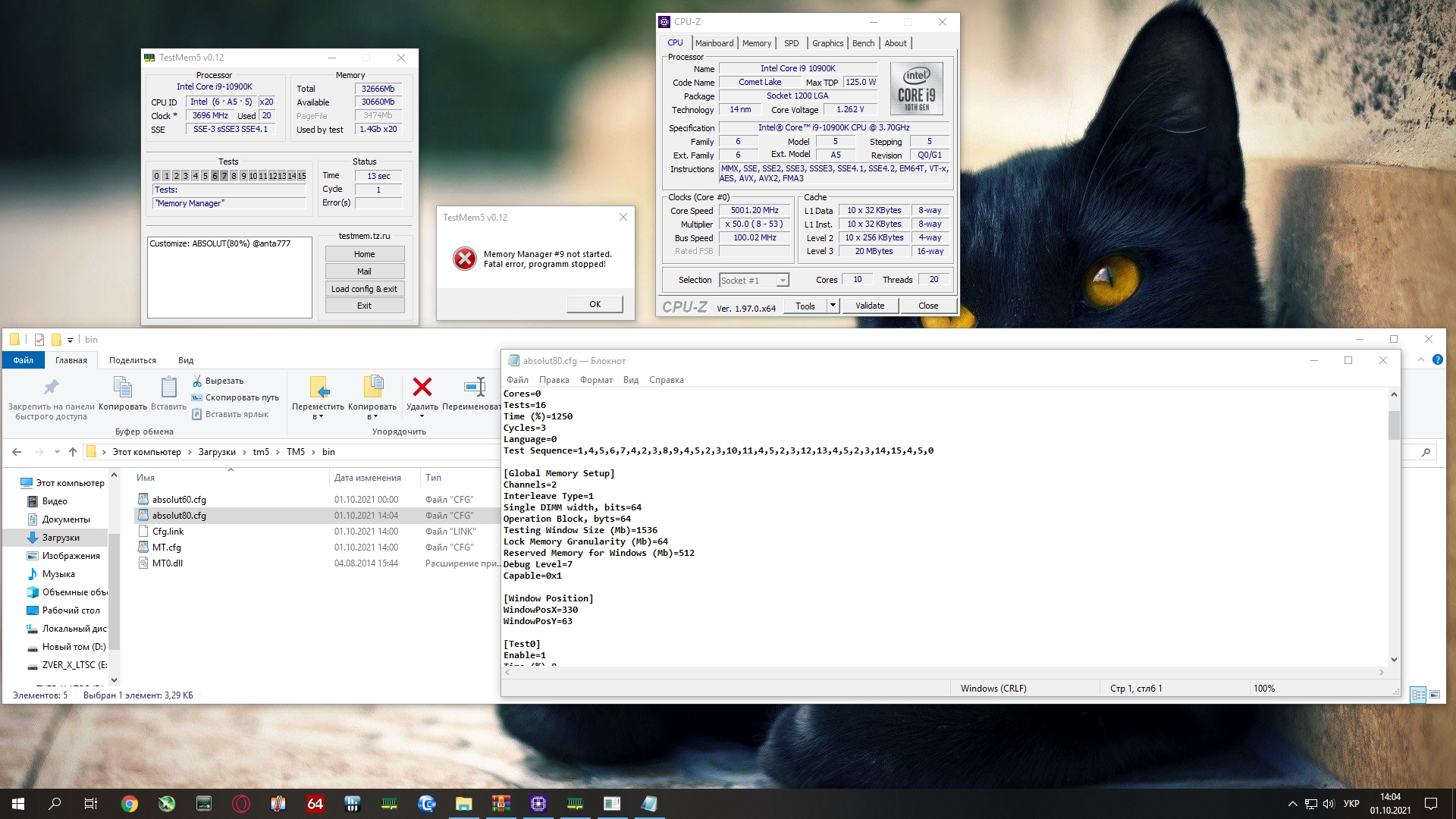Click the Copy (Копировать) ribbon icon
Image resolution: width=1456 pixels, height=819 pixels.
tap(122, 388)
